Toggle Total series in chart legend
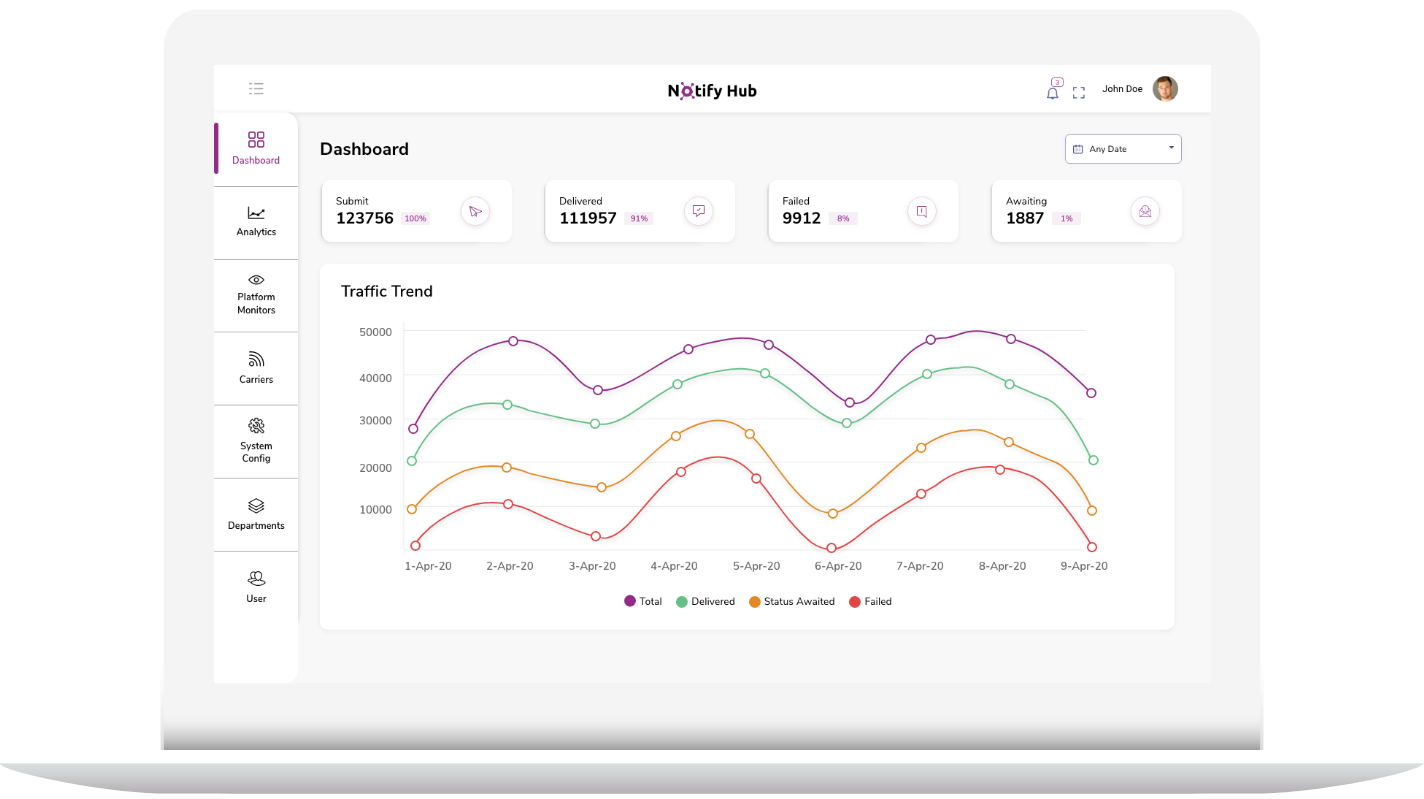This screenshot has height=799, width=1424. tap(643, 601)
